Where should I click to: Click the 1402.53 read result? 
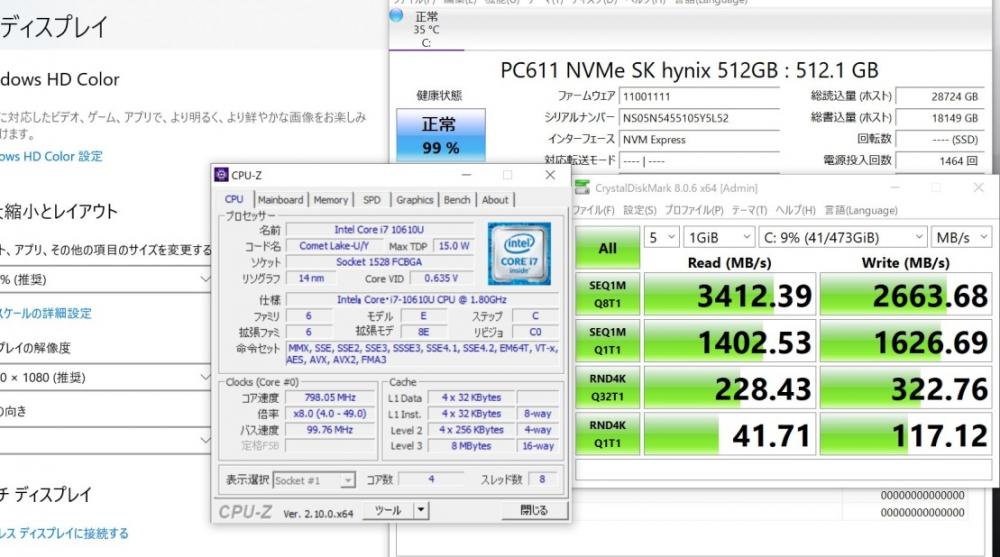pos(730,341)
